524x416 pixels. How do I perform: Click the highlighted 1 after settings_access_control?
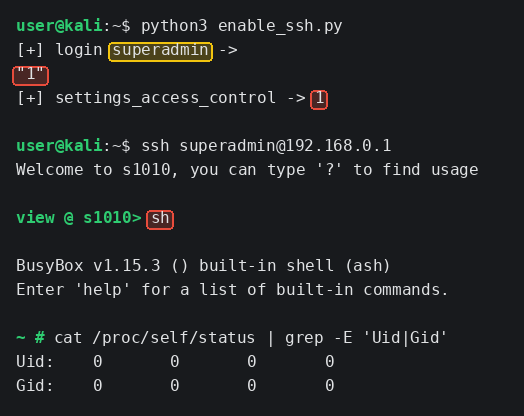[319, 100]
